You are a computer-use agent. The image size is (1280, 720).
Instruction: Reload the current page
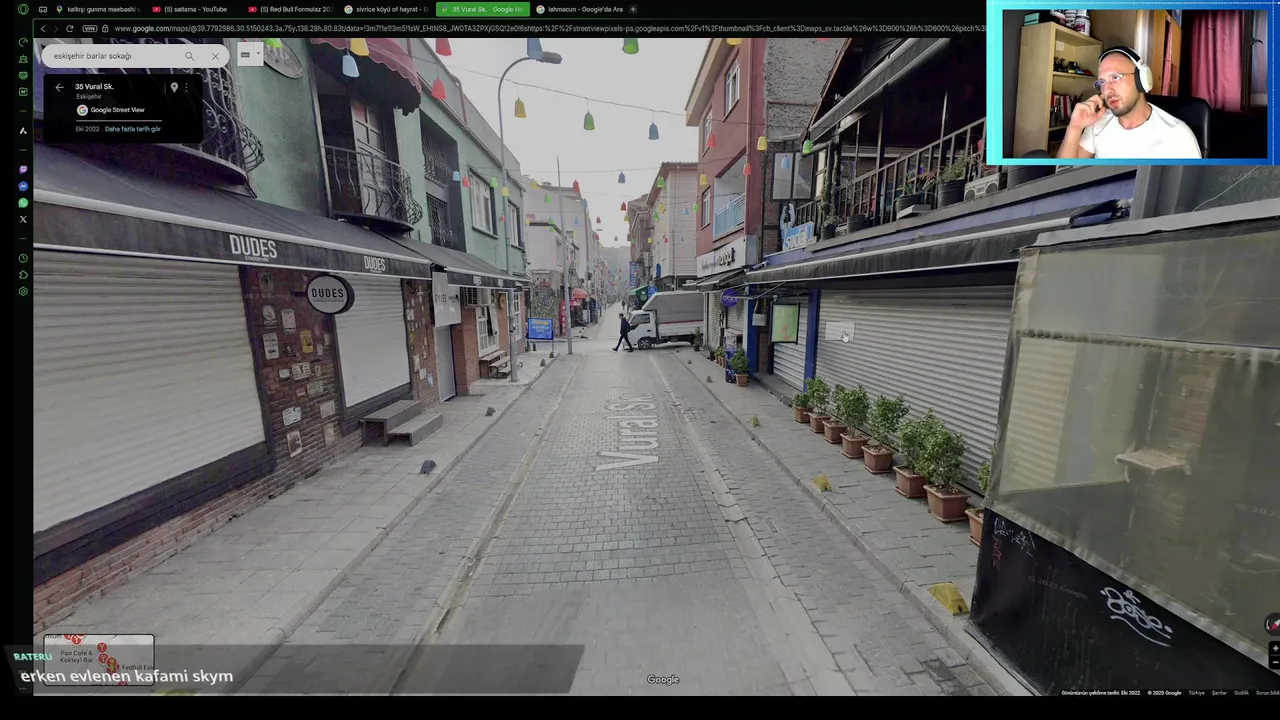coord(69,28)
